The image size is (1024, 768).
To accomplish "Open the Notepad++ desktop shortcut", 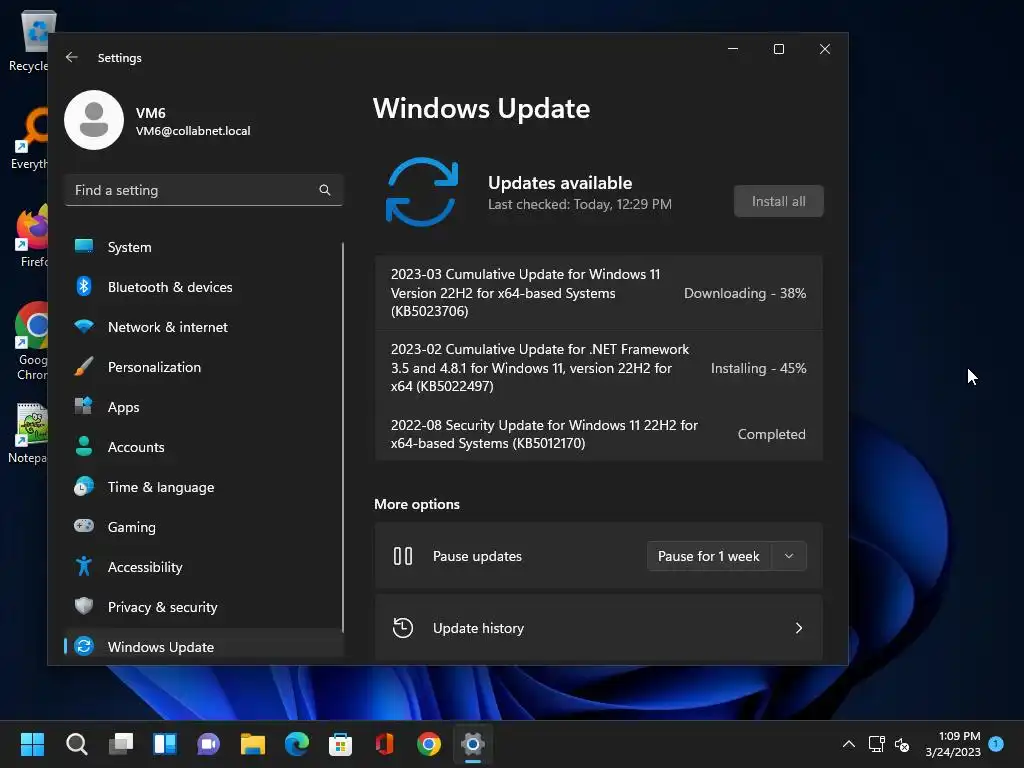I will (29, 434).
